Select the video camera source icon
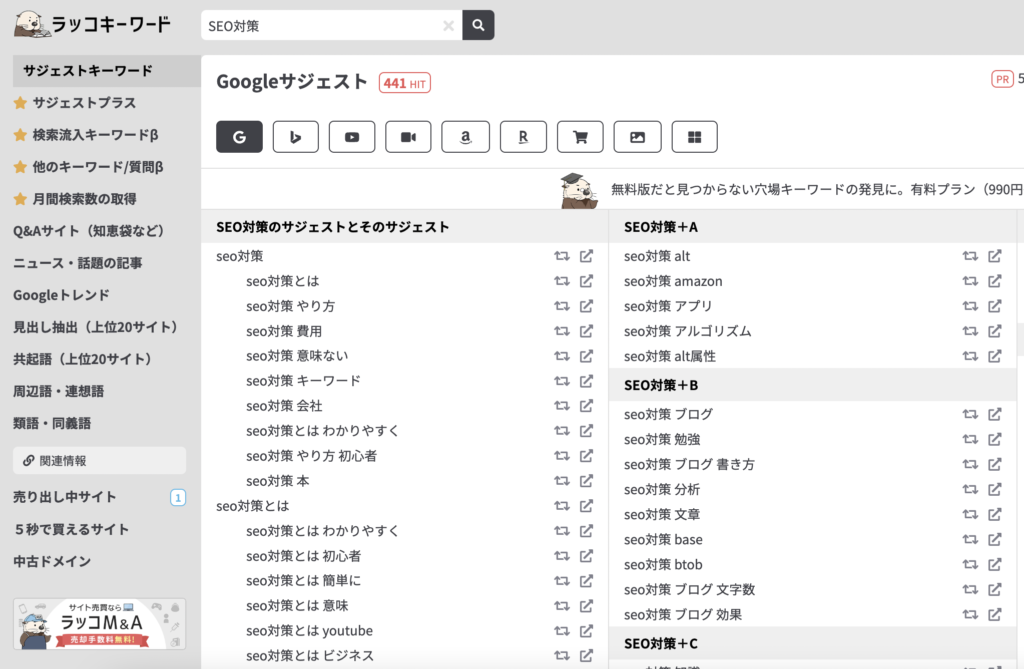1024x669 pixels. click(x=408, y=137)
